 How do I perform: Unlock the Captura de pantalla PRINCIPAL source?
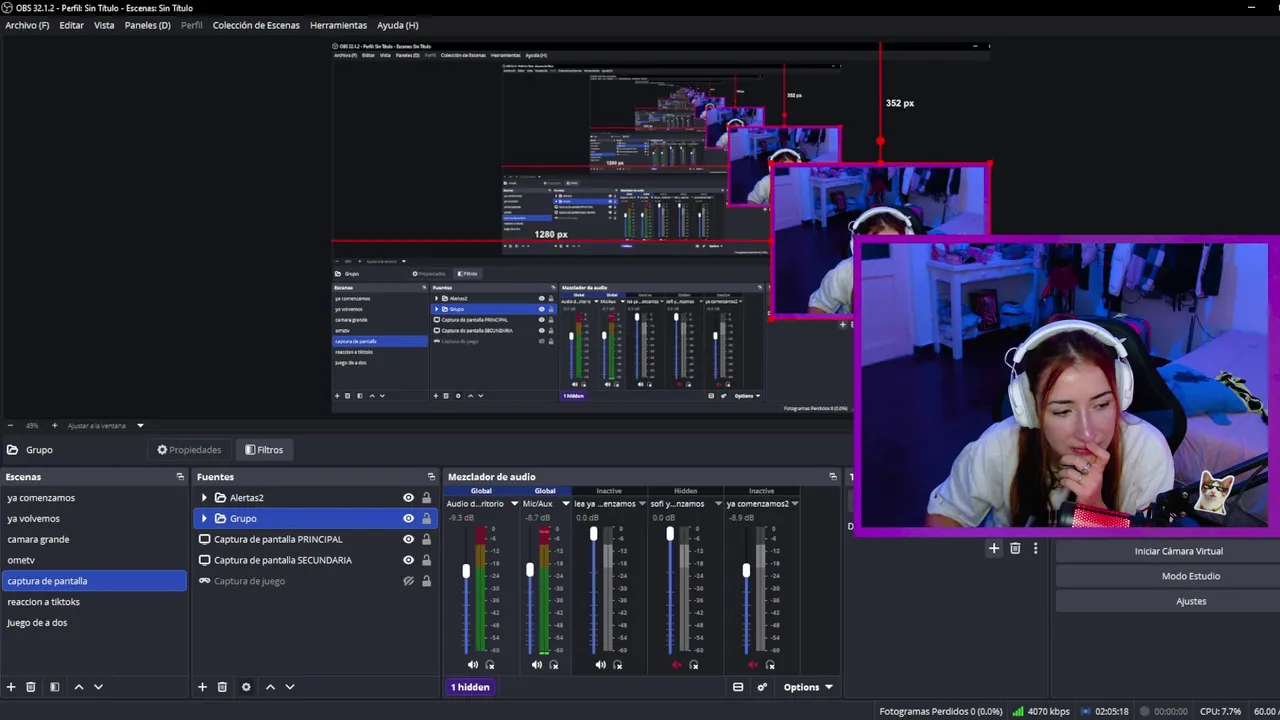[x=426, y=539]
